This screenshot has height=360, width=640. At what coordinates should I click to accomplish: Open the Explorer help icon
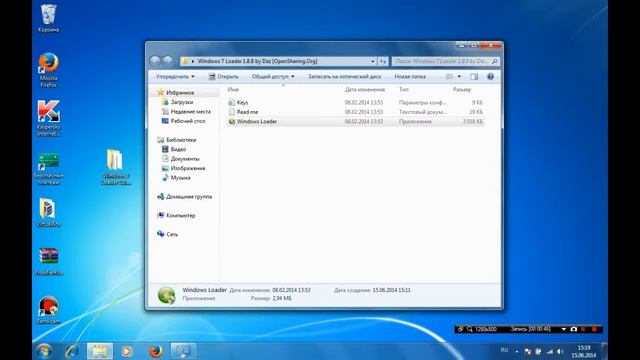(x=490, y=76)
